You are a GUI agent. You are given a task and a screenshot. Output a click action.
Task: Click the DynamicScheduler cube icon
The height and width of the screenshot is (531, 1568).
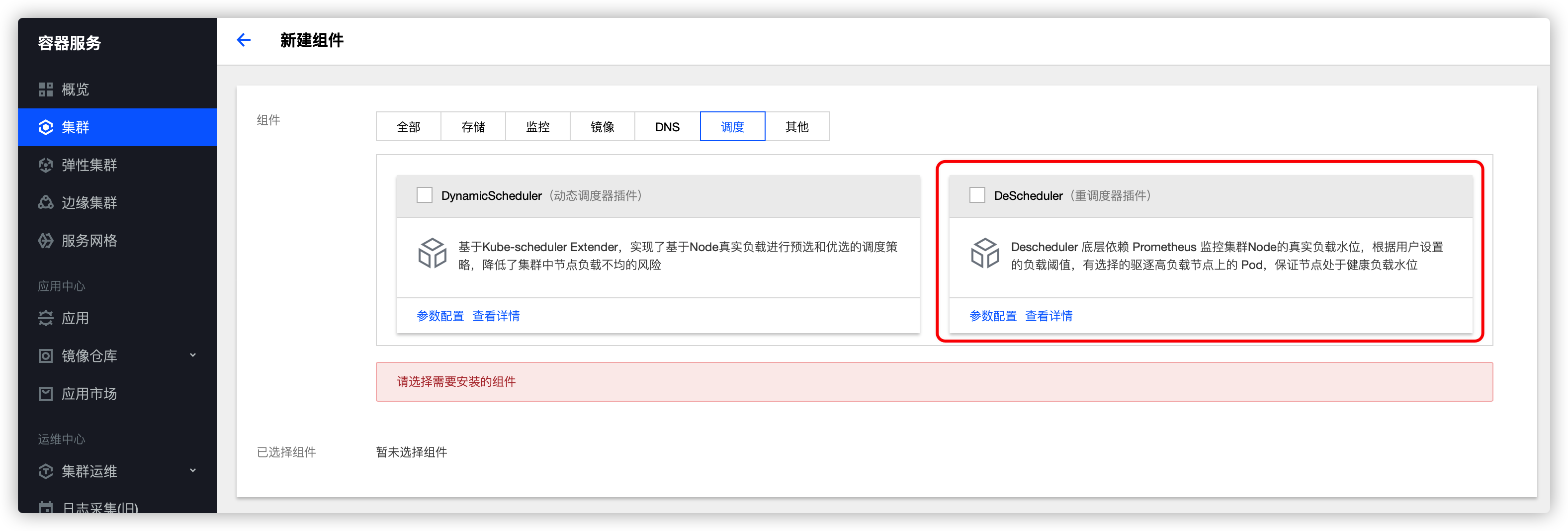[x=433, y=253]
